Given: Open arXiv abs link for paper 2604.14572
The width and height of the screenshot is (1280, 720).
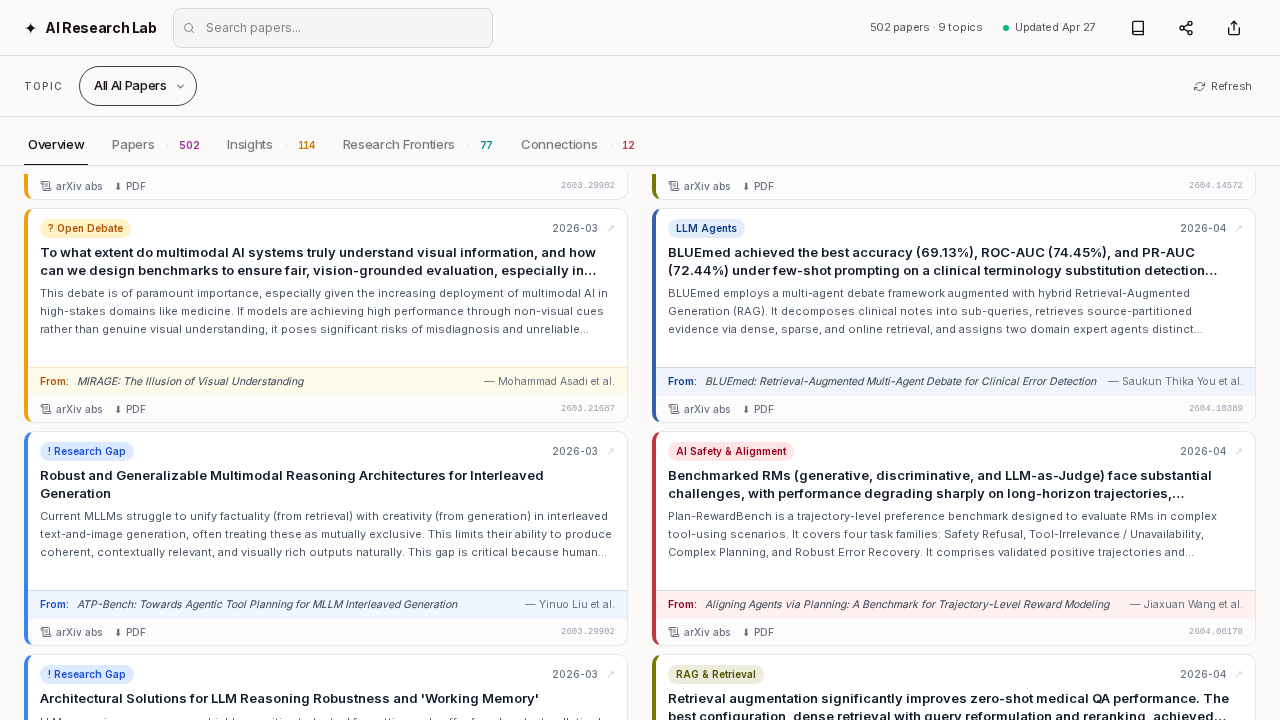Looking at the screenshot, I should click(x=700, y=186).
